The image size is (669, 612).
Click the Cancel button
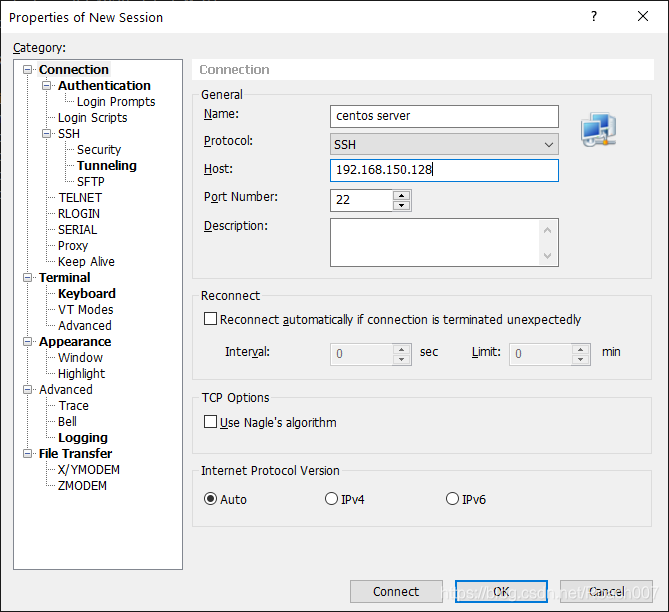[x=606, y=592]
